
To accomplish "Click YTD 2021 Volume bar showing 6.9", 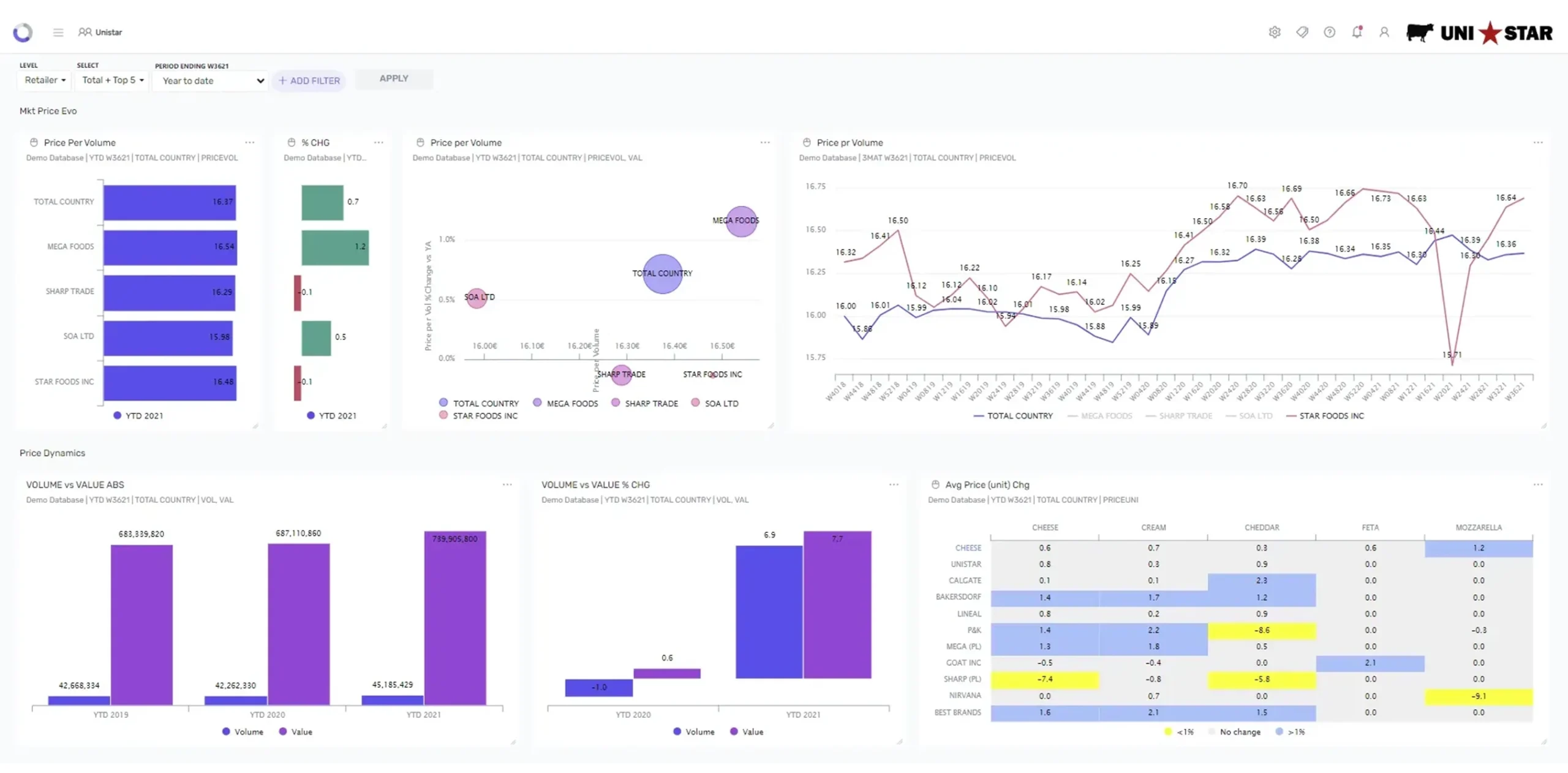I will 769,611.
